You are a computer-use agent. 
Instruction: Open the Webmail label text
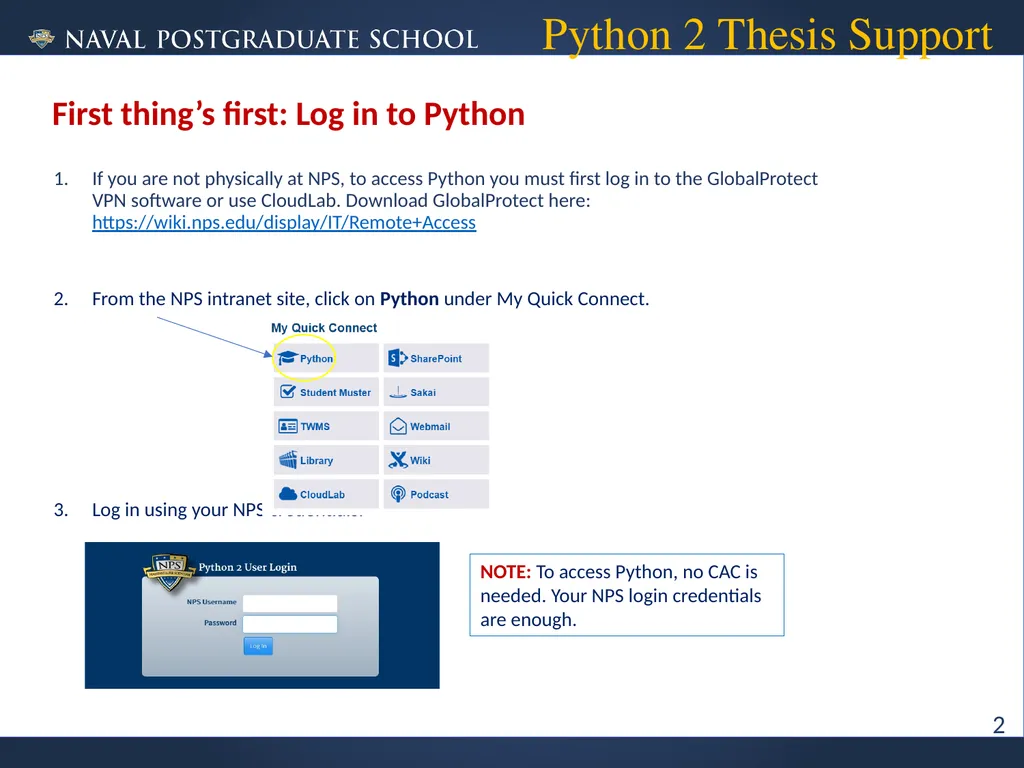point(430,426)
